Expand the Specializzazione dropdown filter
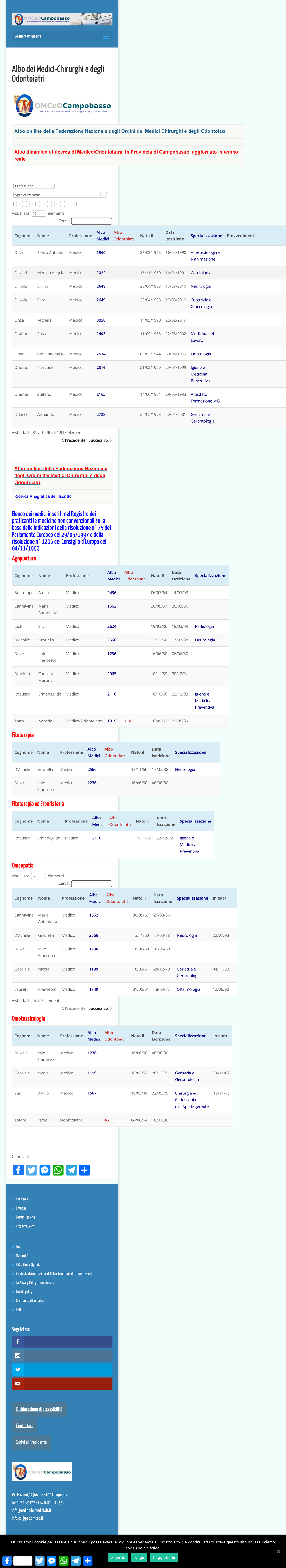This screenshot has height=1568, width=286. click(x=60, y=195)
